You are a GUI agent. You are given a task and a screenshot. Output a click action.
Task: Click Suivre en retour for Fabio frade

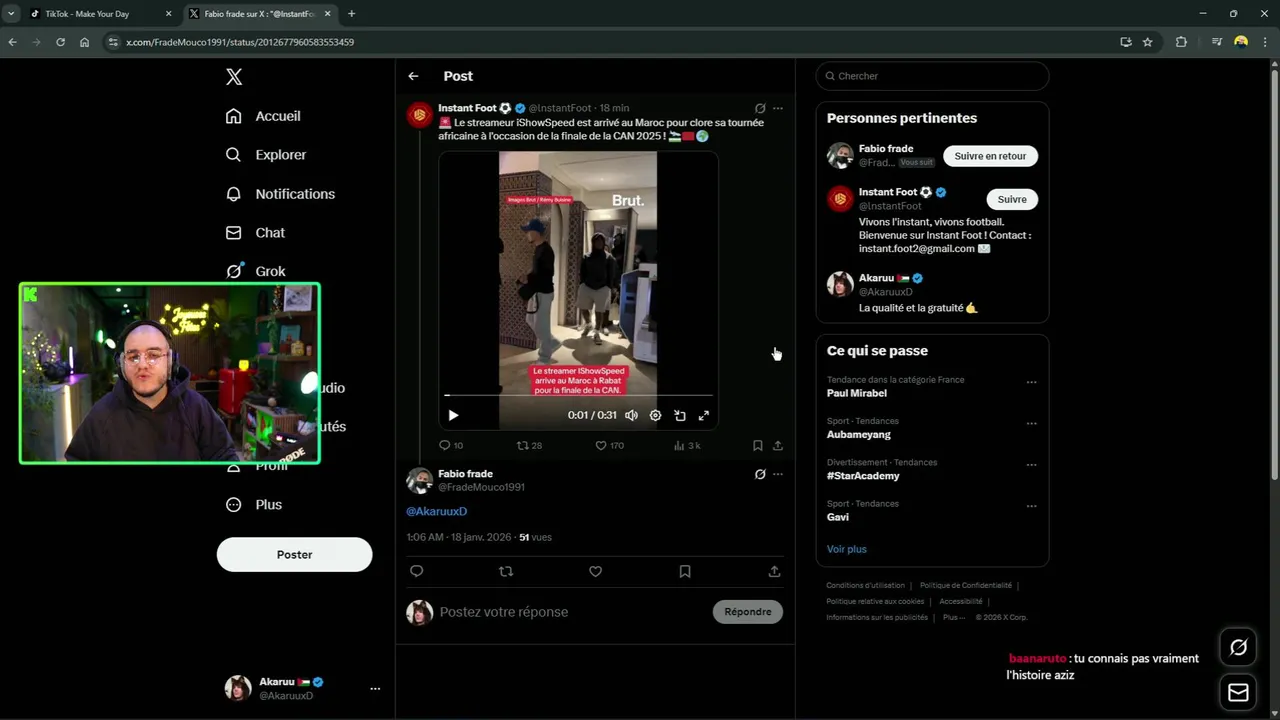click(990, 156)
